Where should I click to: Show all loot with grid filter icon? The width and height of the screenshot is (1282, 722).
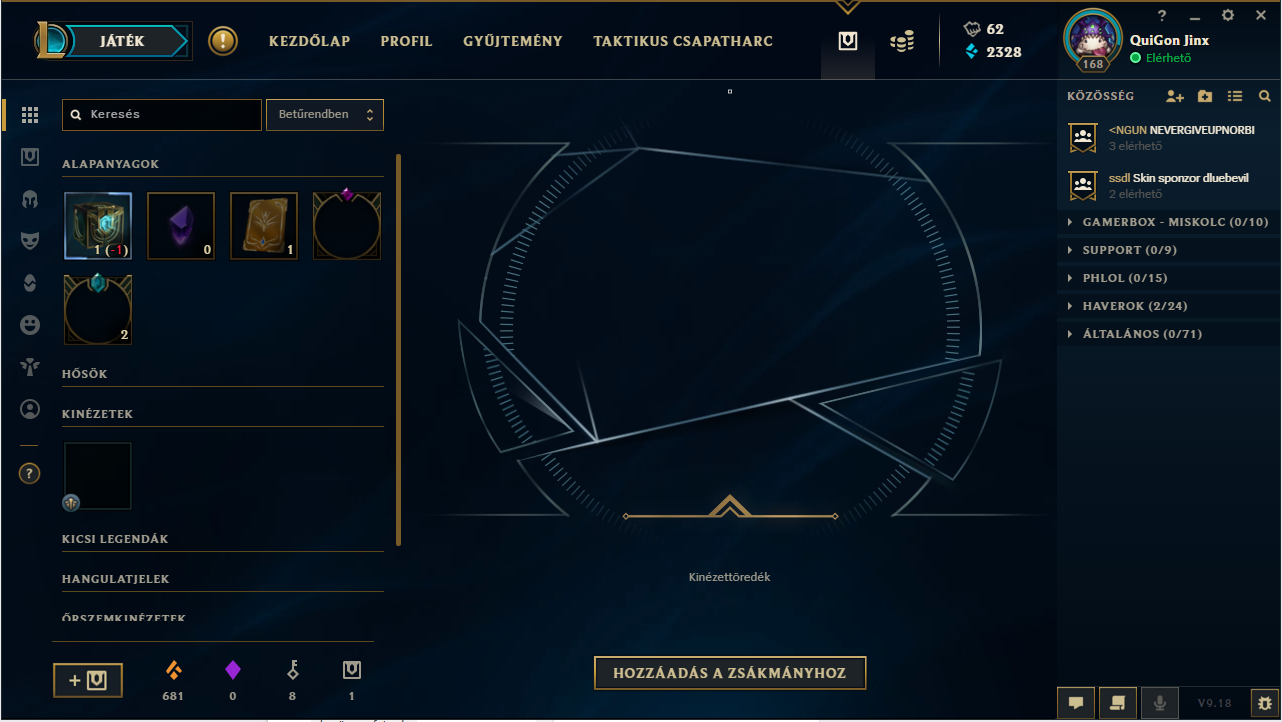(x=30, y=115)
